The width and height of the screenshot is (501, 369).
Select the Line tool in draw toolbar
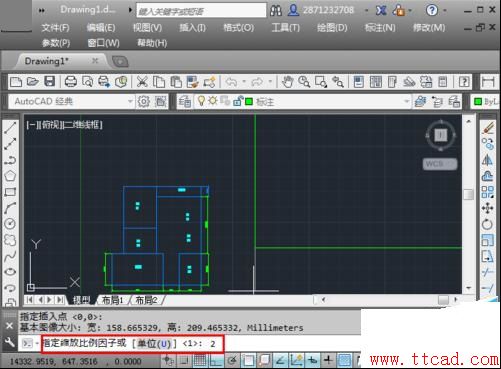pos(10,127)
